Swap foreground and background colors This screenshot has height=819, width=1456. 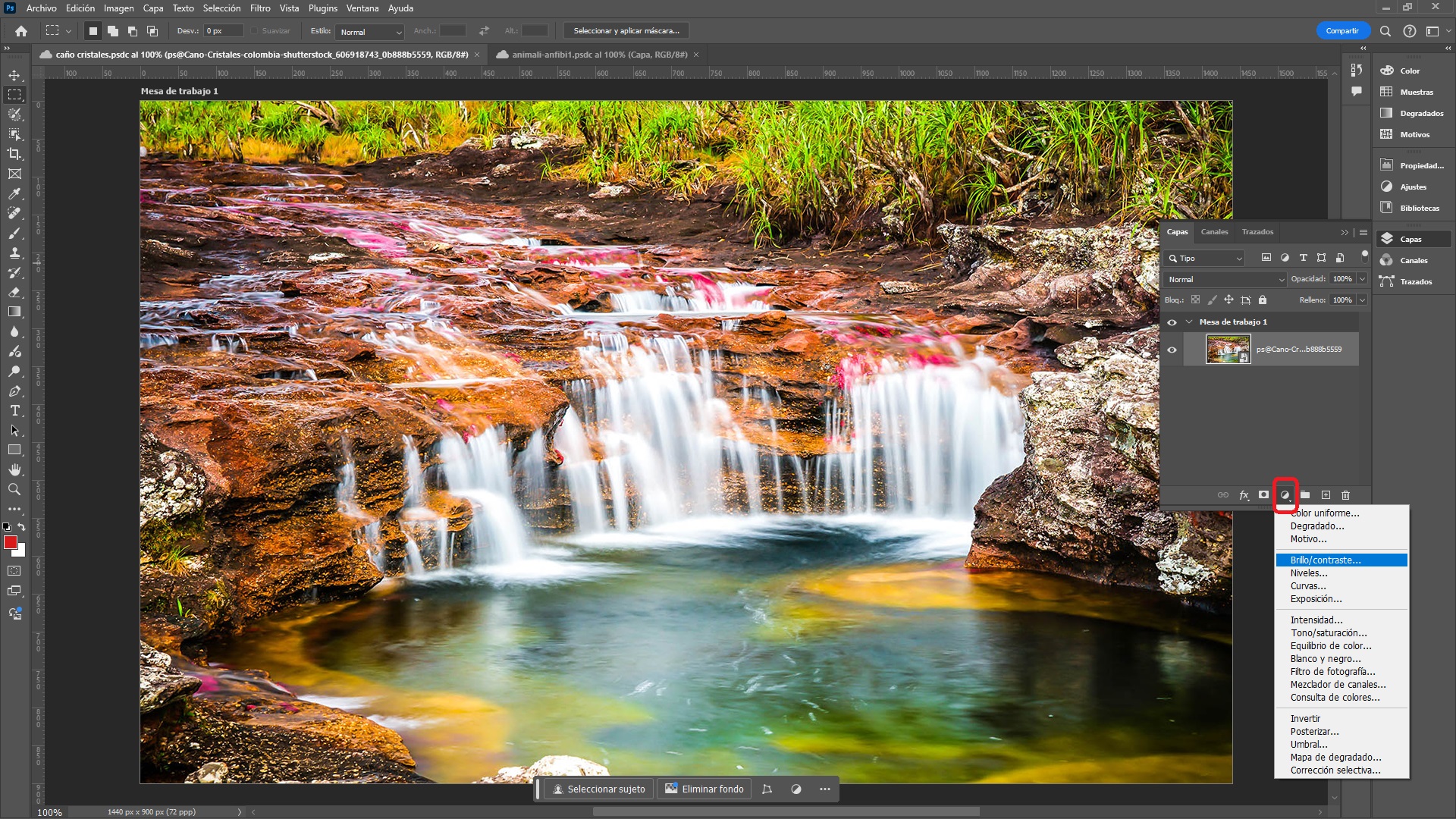(21, 527)
